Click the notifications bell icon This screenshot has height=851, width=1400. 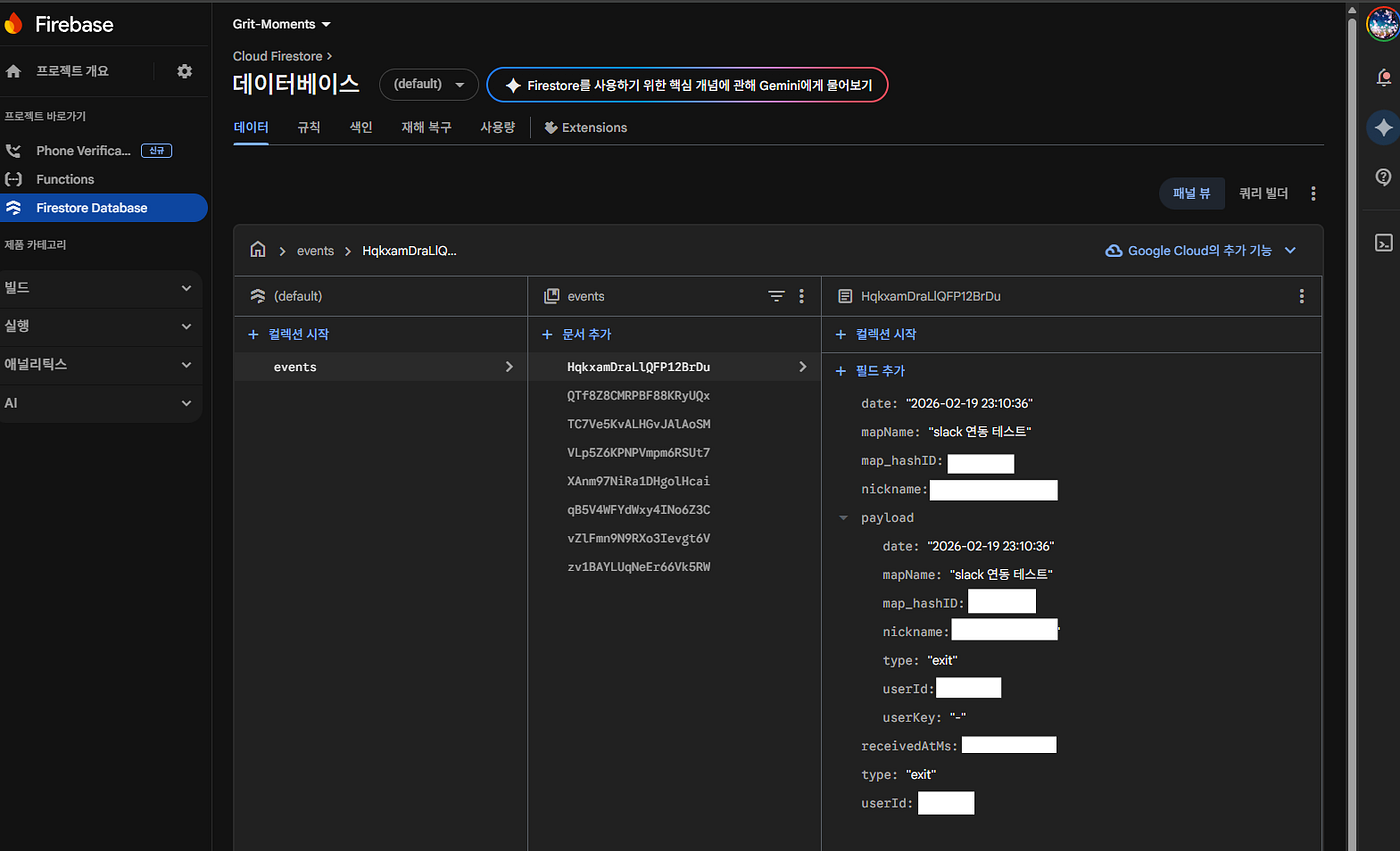[x=1383, y=77]
